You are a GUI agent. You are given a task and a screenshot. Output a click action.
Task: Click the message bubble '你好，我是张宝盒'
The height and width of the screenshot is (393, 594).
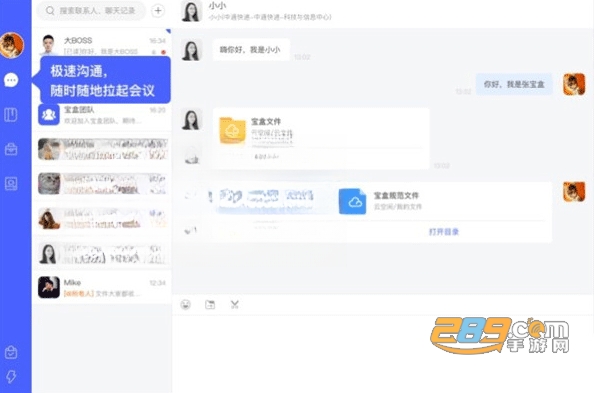click(x=514, y=84)
